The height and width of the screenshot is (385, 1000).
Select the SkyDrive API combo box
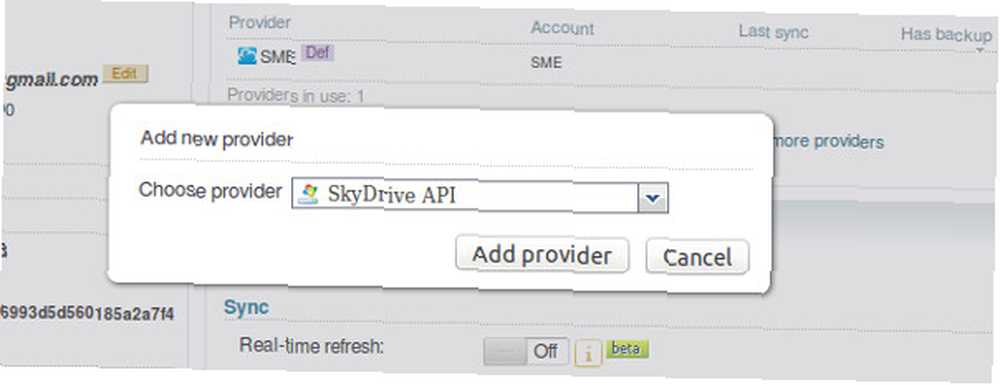click(x=480, y=196)
